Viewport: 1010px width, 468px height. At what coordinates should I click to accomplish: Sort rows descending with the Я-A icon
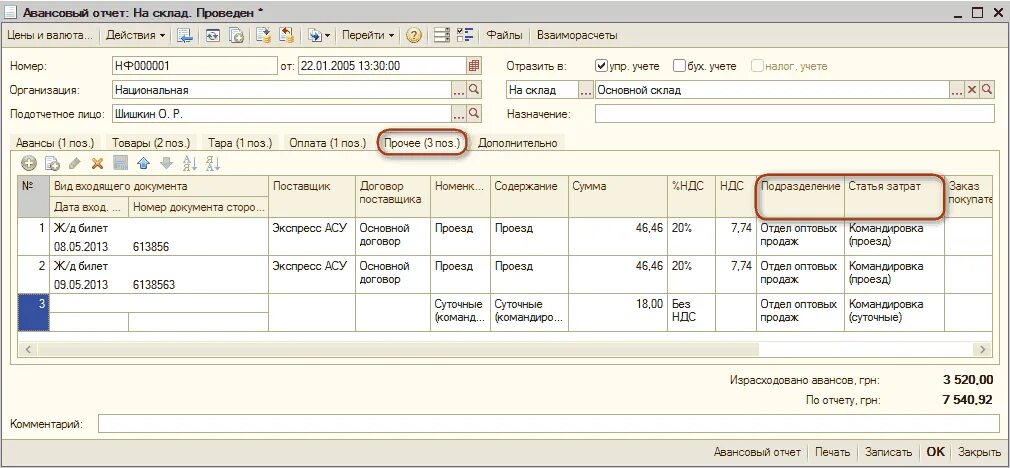pos(213,164)
